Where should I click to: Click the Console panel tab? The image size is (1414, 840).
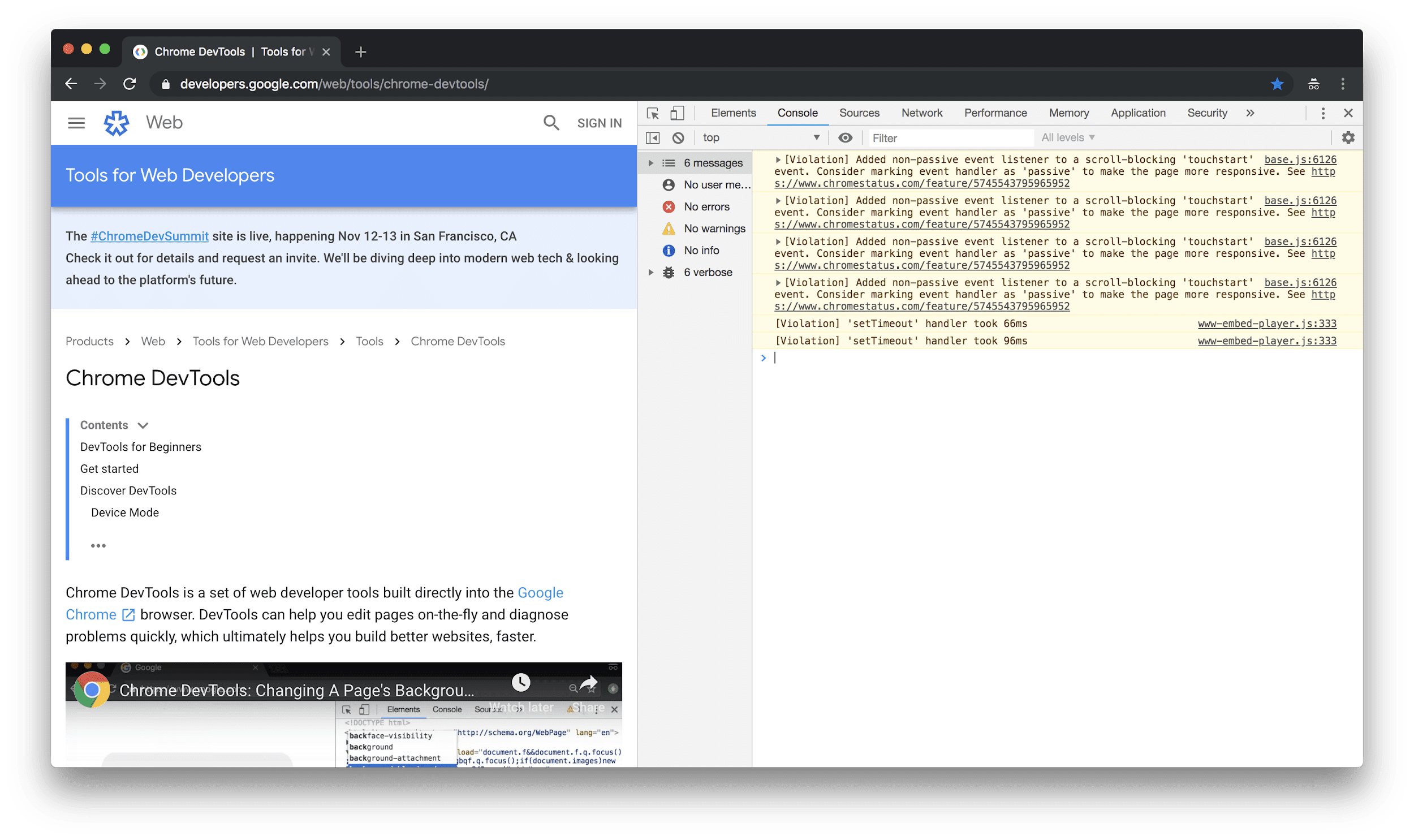(x=797, y=112)
